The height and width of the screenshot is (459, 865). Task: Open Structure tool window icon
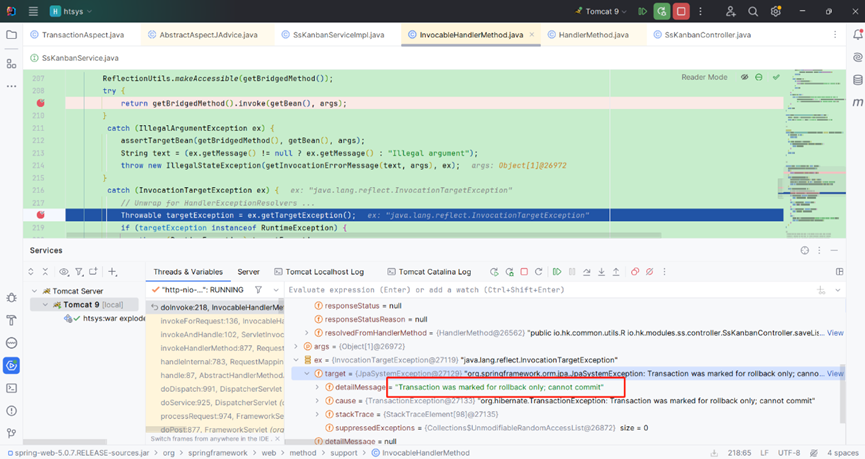11,63
